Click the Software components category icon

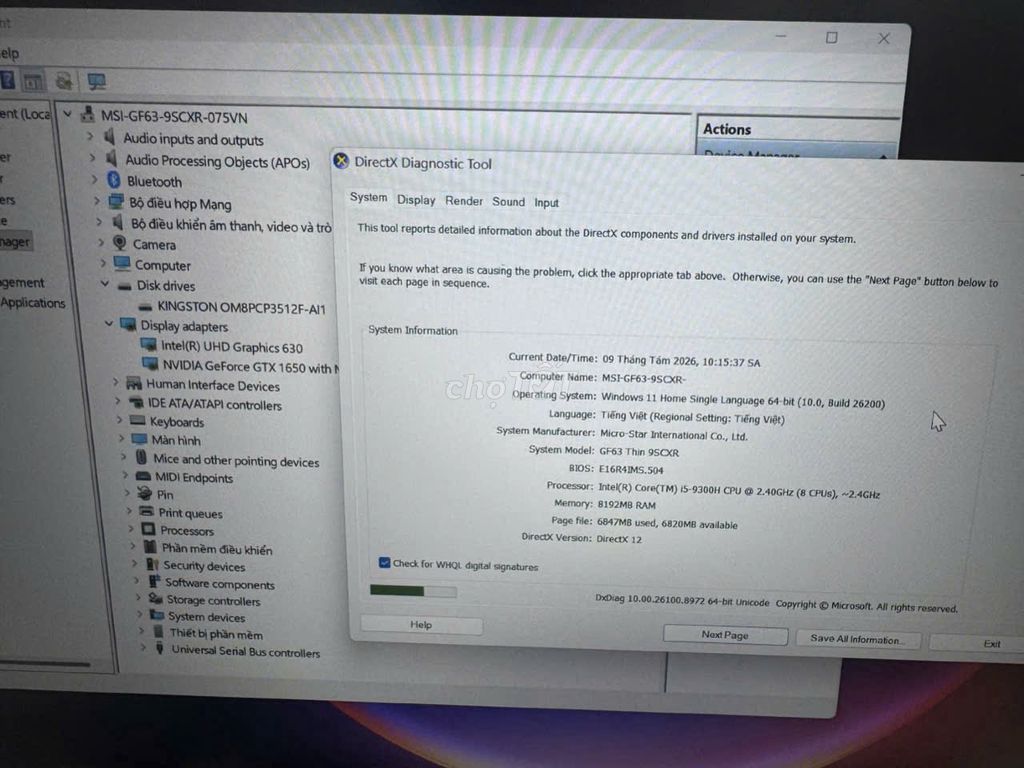click(154, 581)
